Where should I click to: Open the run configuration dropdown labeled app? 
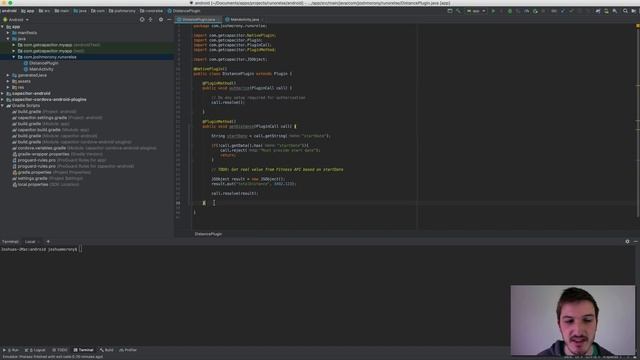tap(476, 11)
